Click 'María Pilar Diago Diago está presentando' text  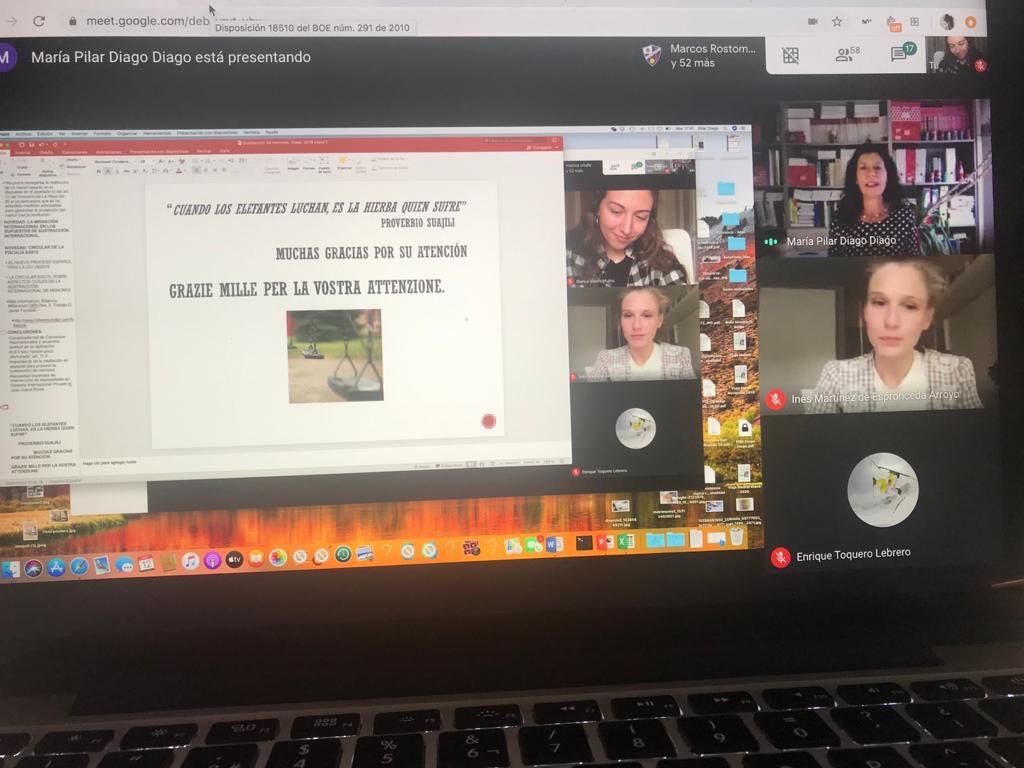coord(170,57)
